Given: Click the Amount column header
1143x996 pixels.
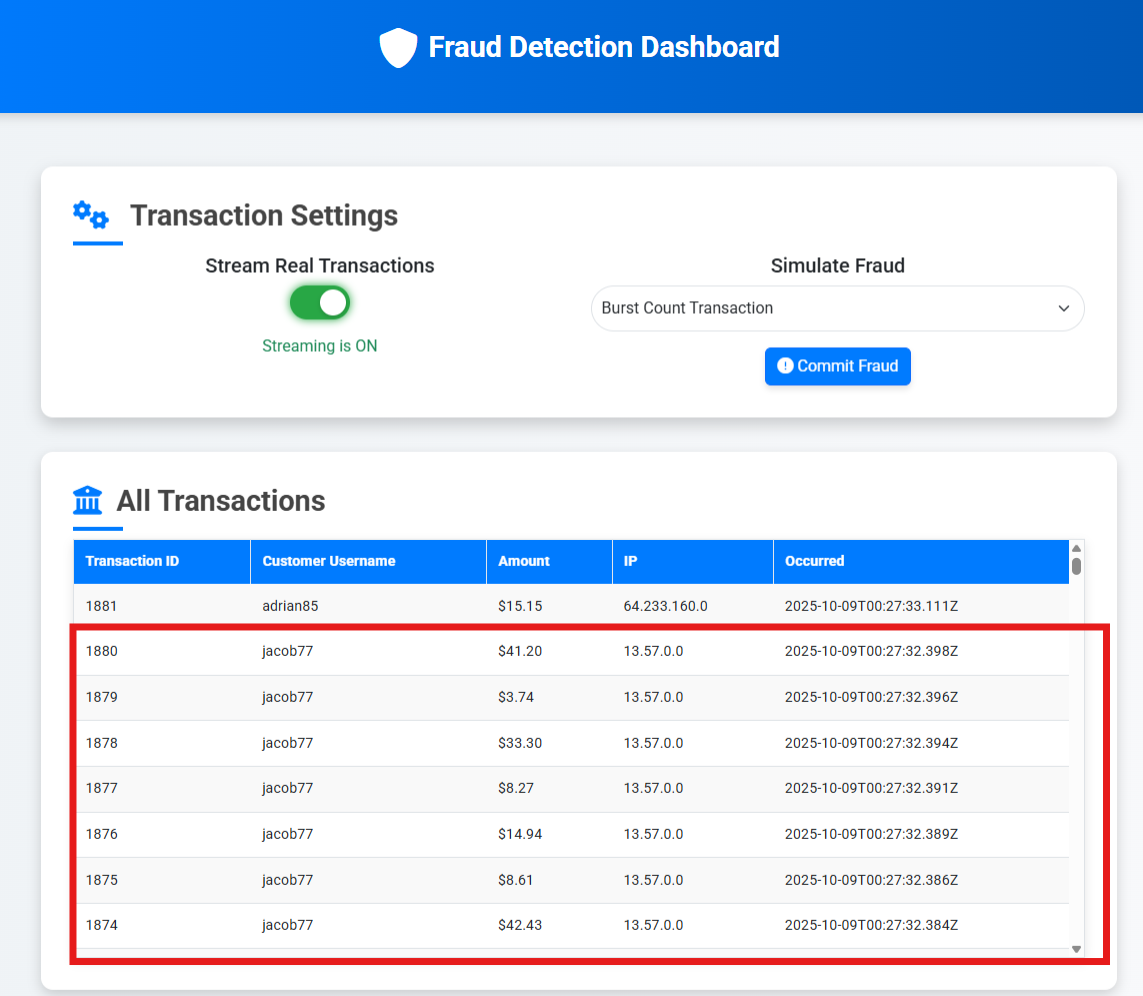Looking at the screenshot, I should click(524, 561).
